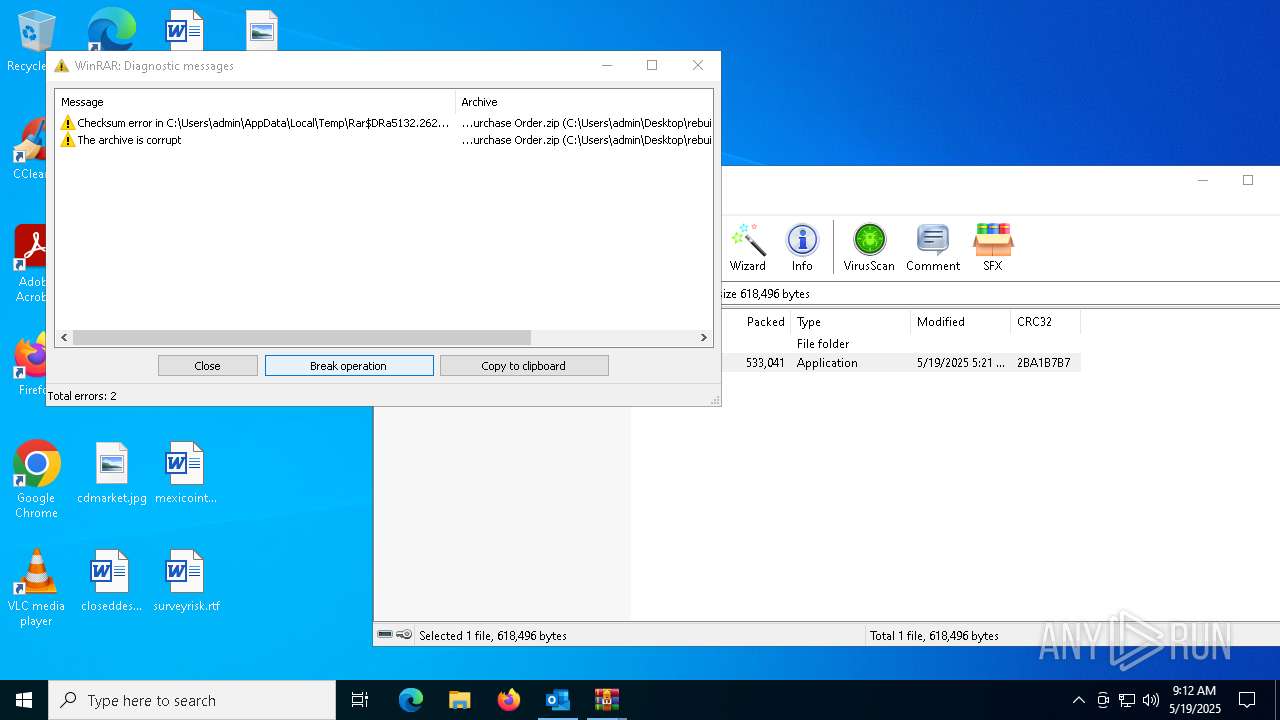
Task: Switch to WinRAR on the taskbar
Action: click(x=606, y=700)
